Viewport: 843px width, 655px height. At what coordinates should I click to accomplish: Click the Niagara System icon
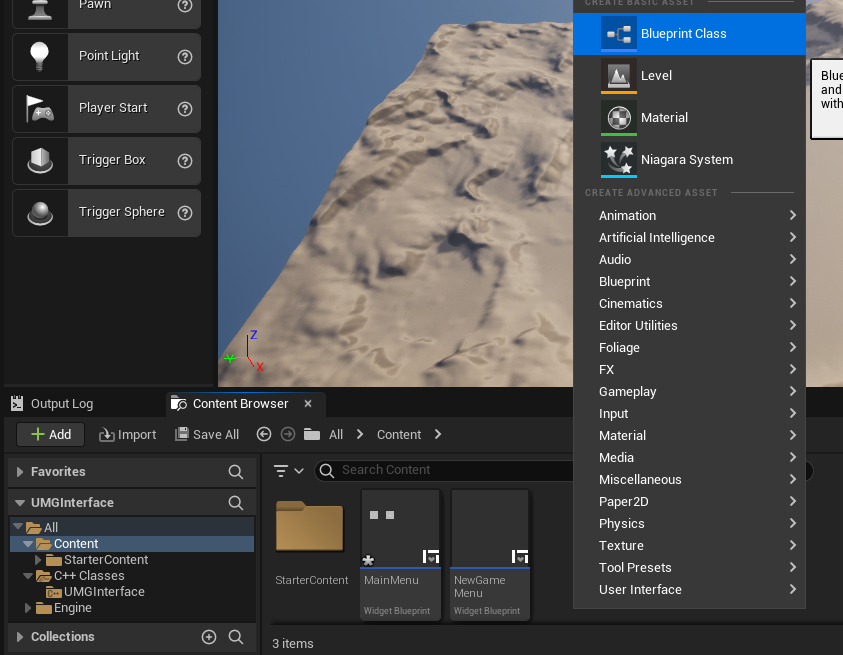[619, 160]
